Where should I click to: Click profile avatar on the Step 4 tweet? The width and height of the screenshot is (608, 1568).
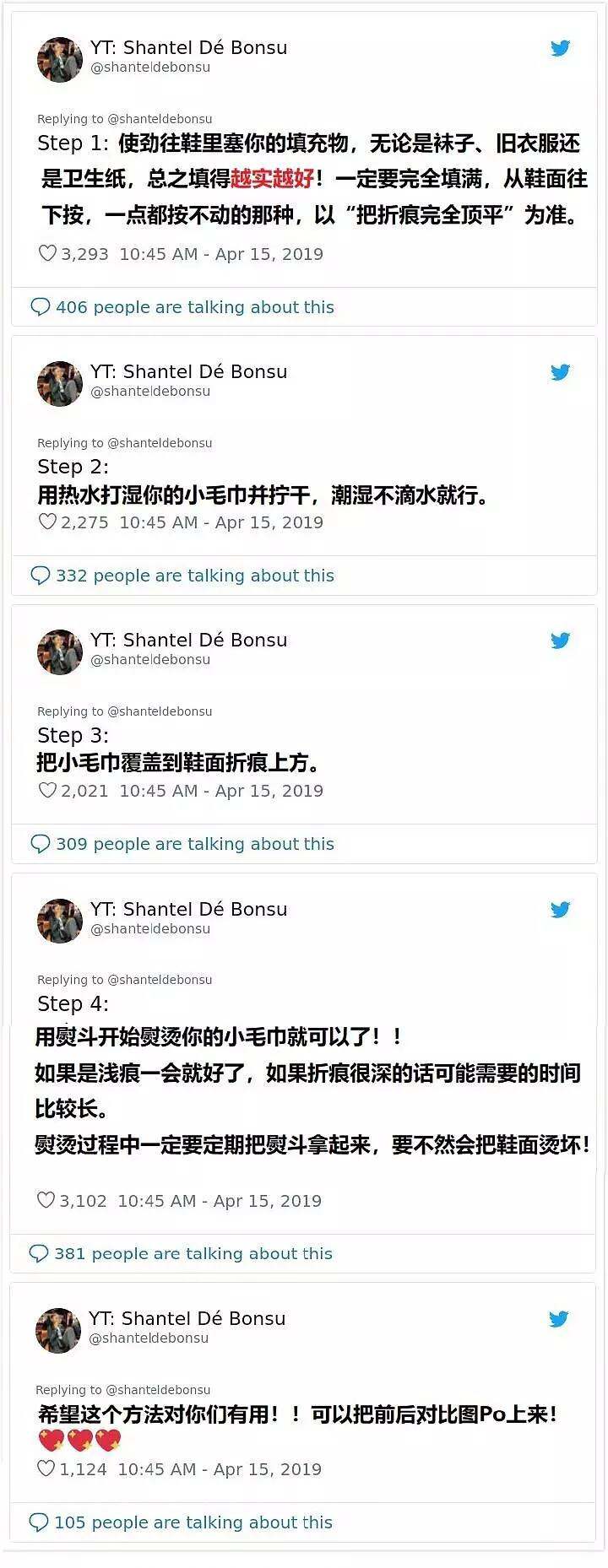[x=60, y=921]
